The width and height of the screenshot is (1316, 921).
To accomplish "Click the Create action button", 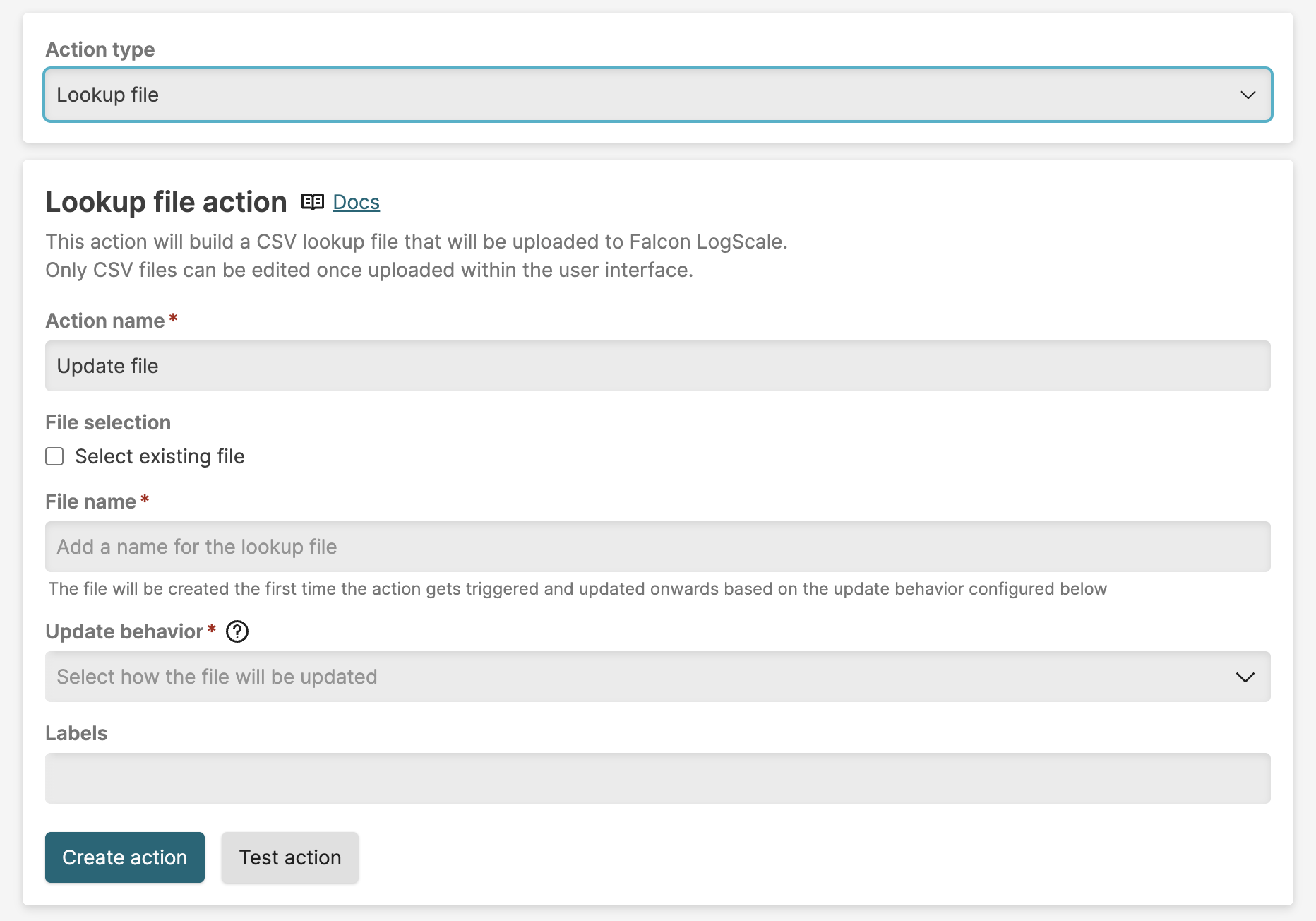I will click(124, 857).
